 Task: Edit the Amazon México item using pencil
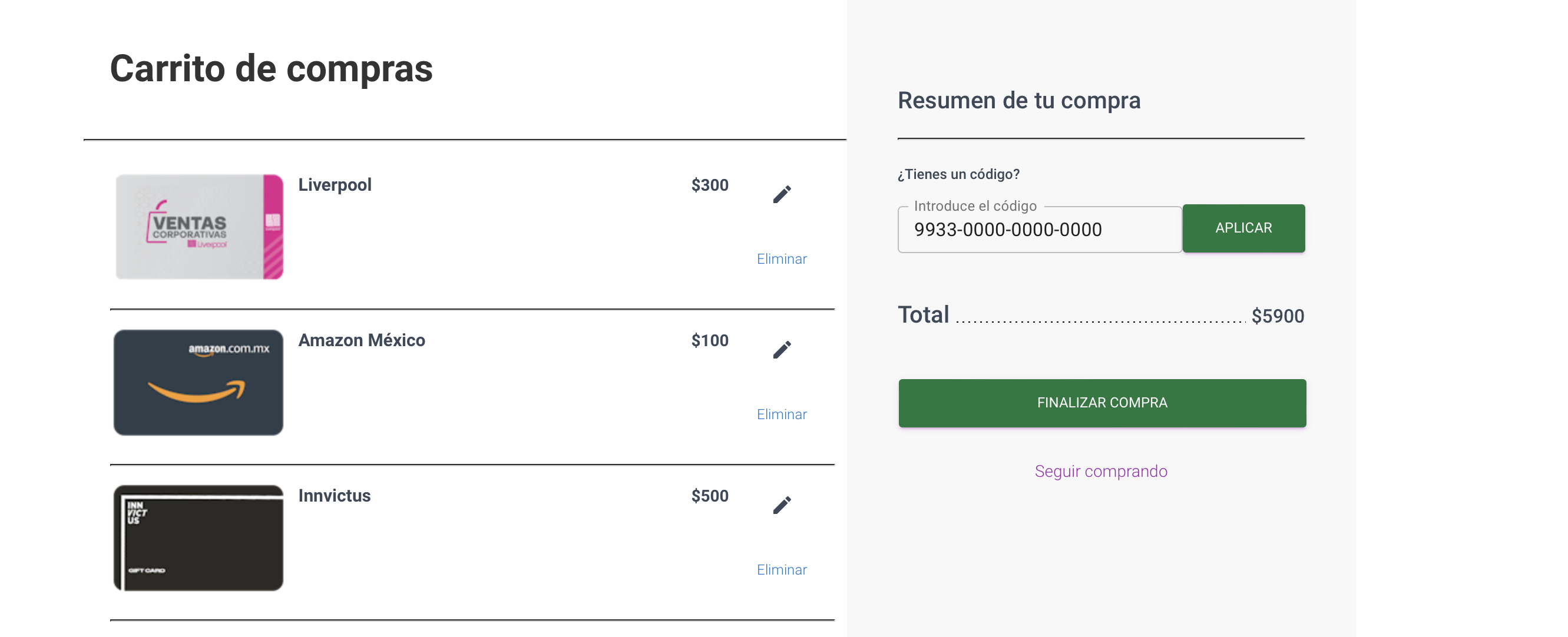782,350
